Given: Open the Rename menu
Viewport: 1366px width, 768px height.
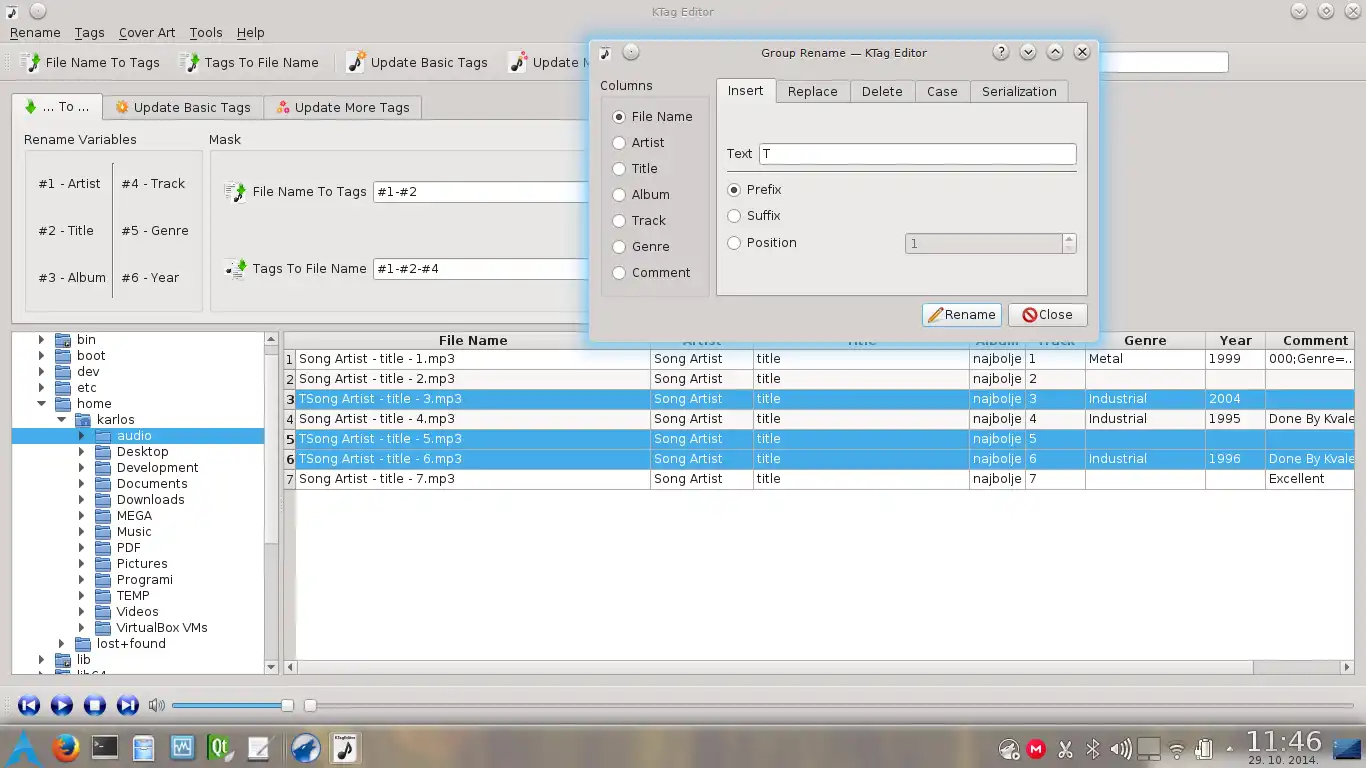Looking at the screenshot, I should pos(35,33).
